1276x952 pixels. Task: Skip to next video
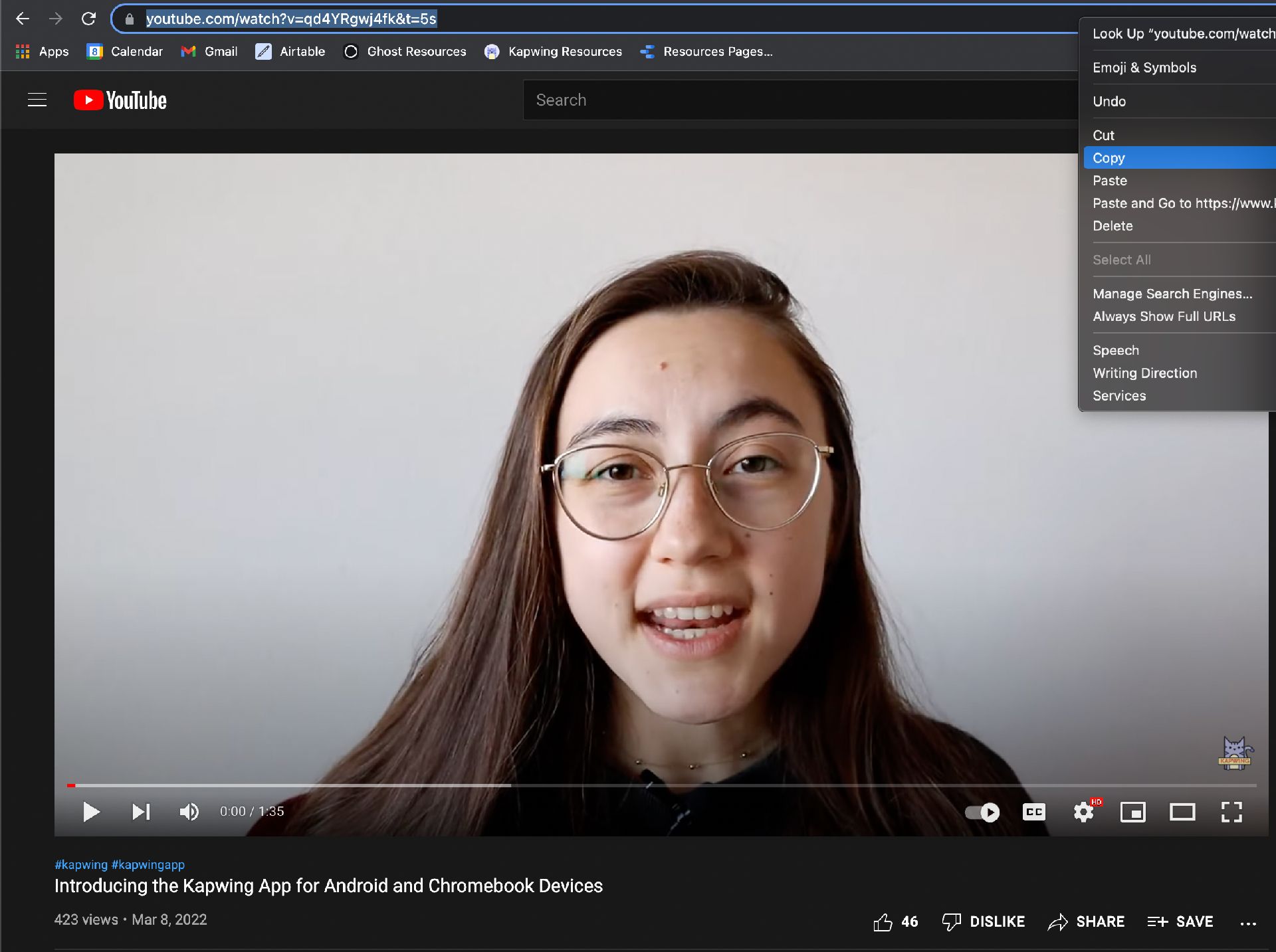[x=141, y=811]
